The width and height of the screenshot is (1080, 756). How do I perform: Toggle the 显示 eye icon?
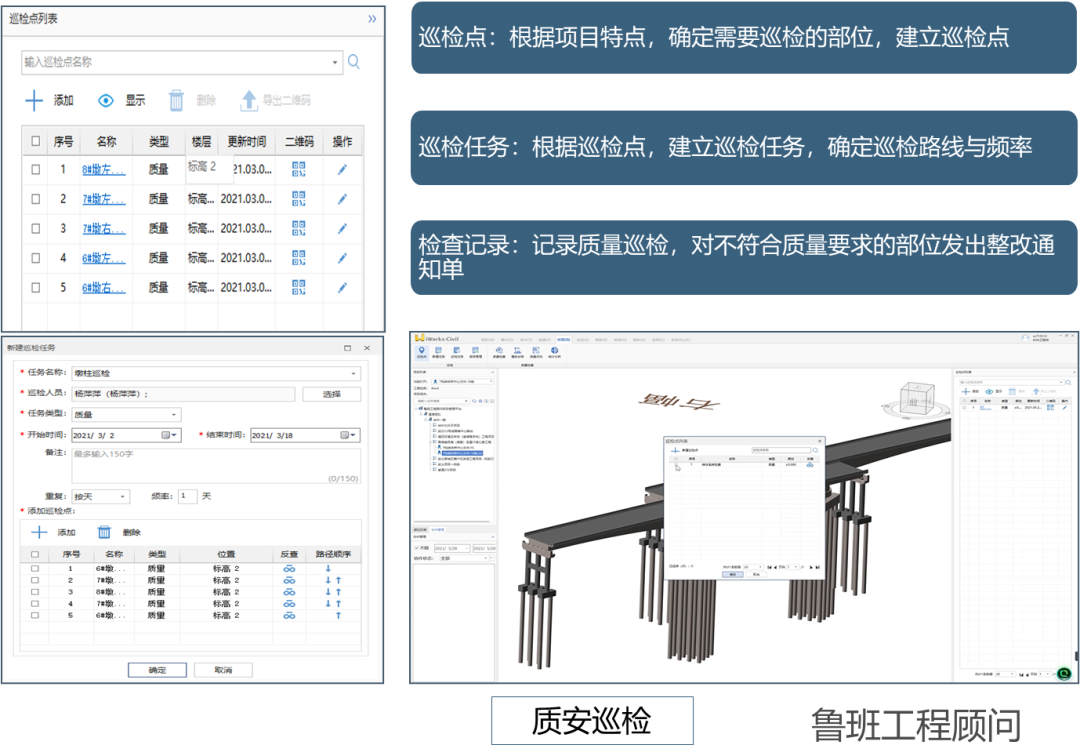tap(105, 101)
